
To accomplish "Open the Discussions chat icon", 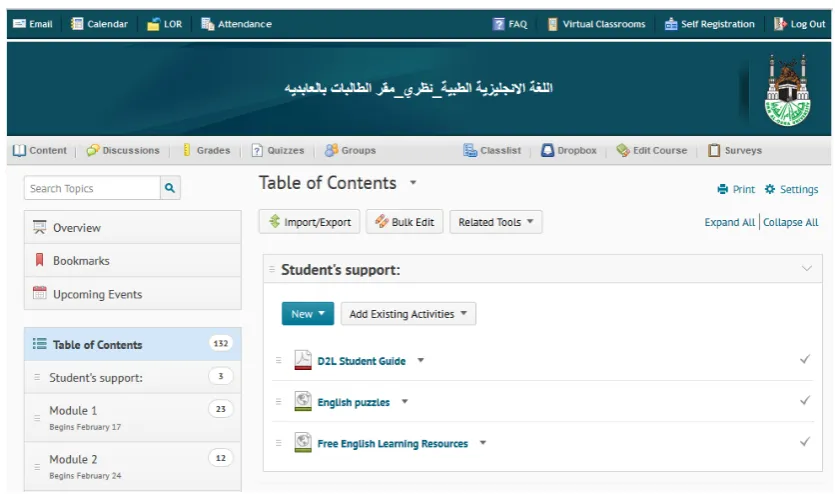I will coord(93,151).
